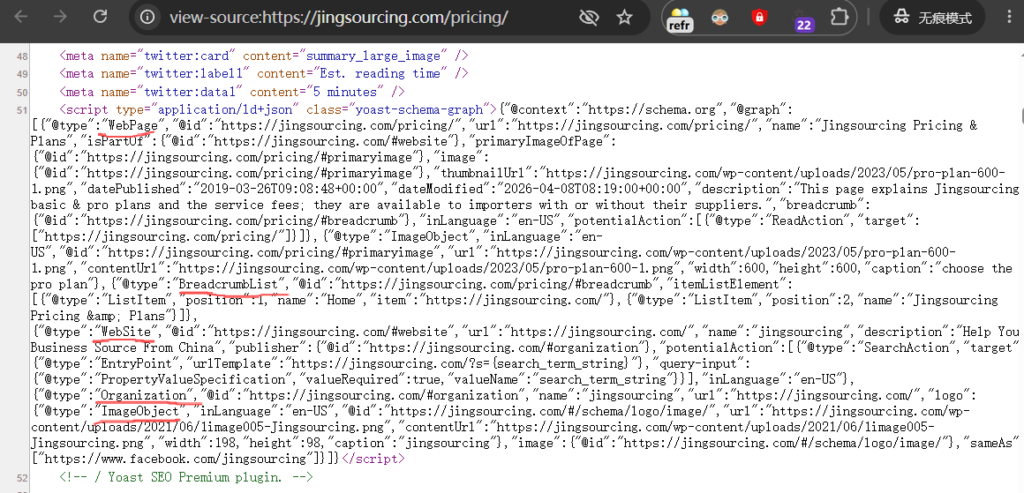The height and width of the screenshot is (493, 1024).
Task: Bookmark this page with the star
Action: [x=625, y=17]
